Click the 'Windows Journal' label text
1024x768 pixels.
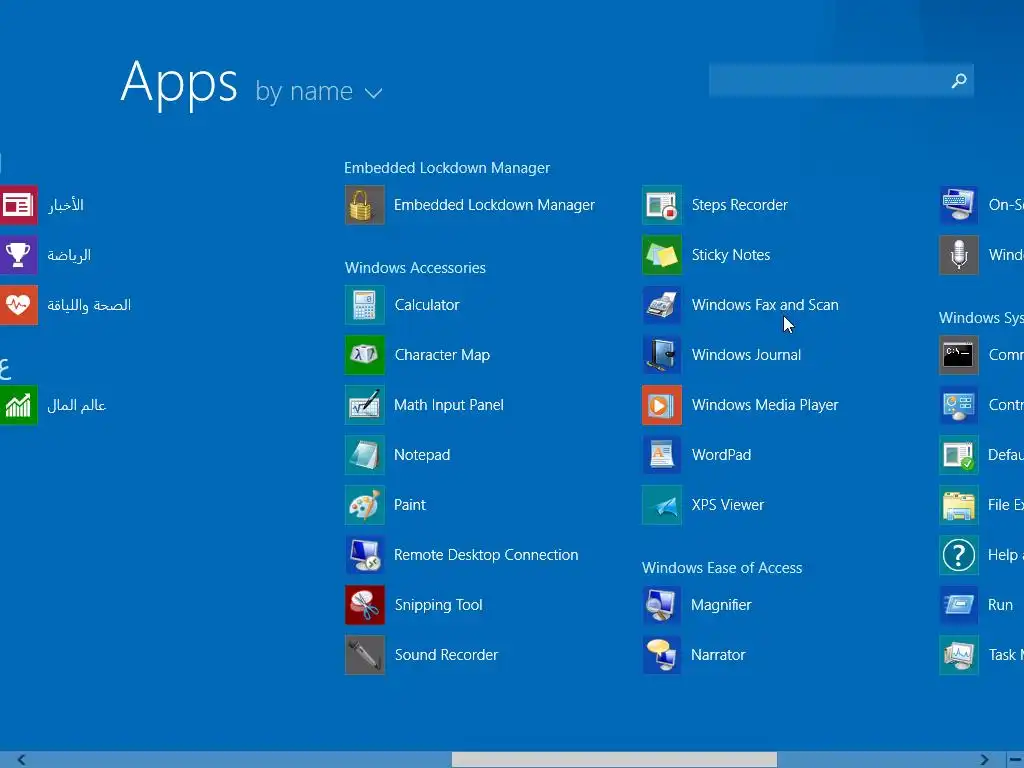746,355
